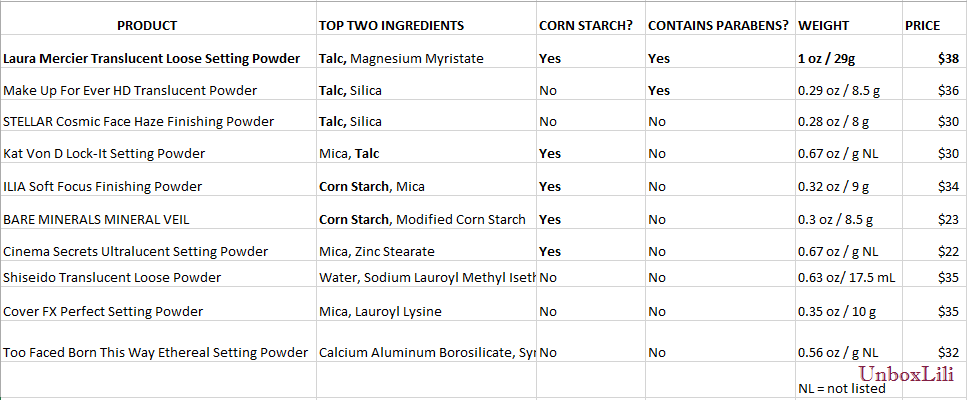Click the NL = not listed note

tap(842, 389)
